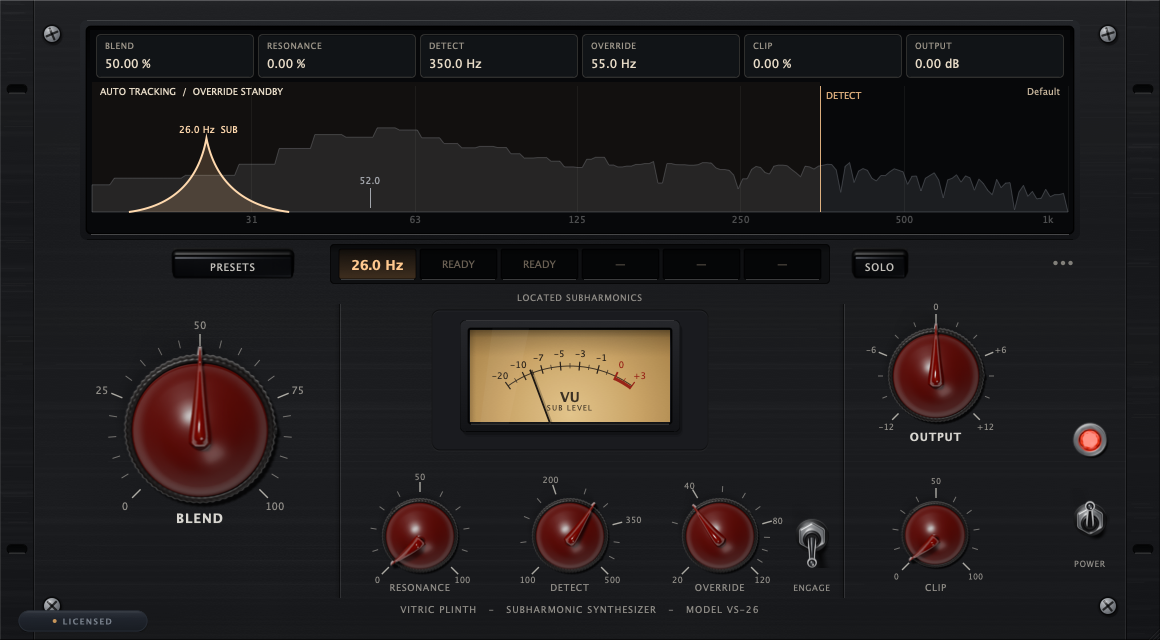Click the RESONANCE 0.00 % readout
This screenshot has width=1160, height=640.
point(337,55)
